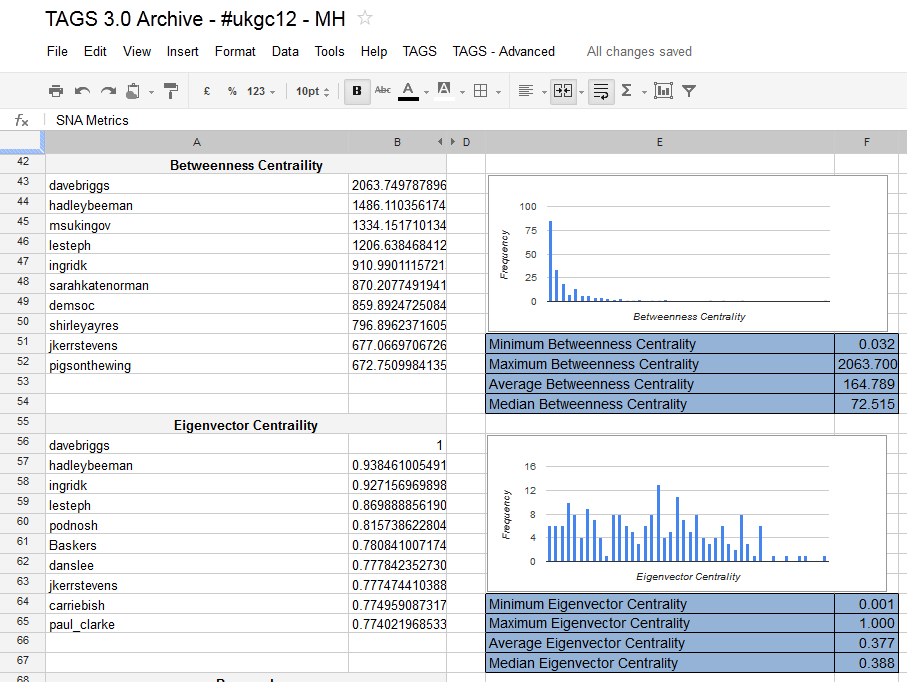Image resolution: width=907 pixels, height=682 pixels.
Task: Open the Data menu
Action: pos(285,51)
